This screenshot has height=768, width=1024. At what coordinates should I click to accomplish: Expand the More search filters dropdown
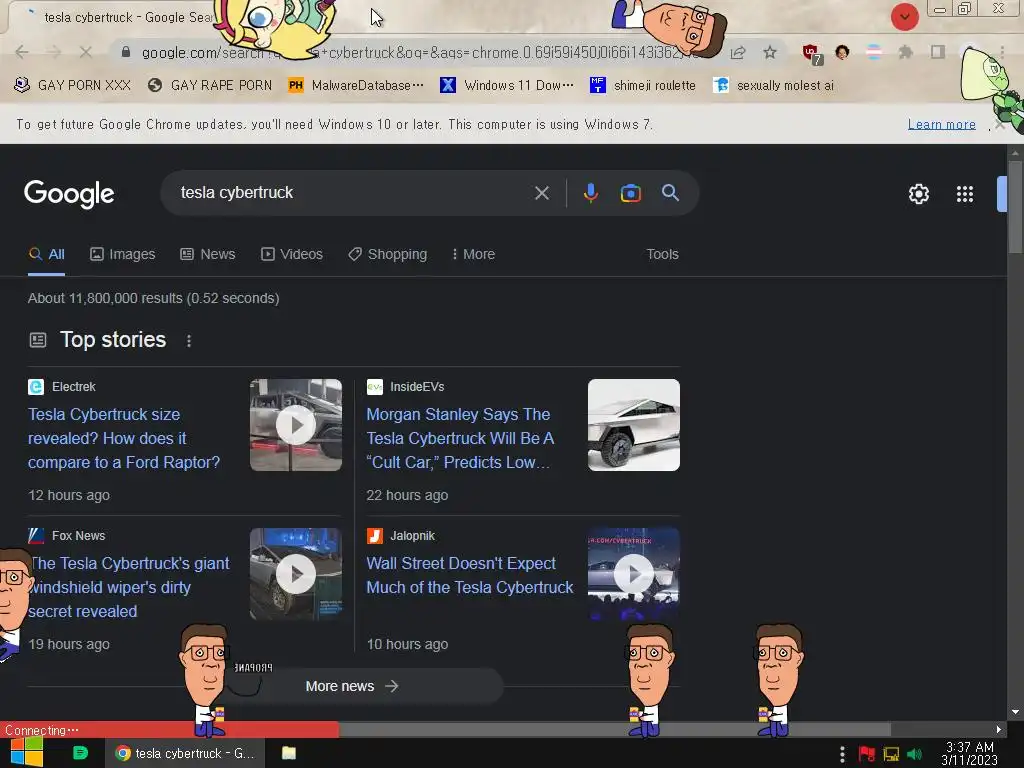click(x=473, y=254)
